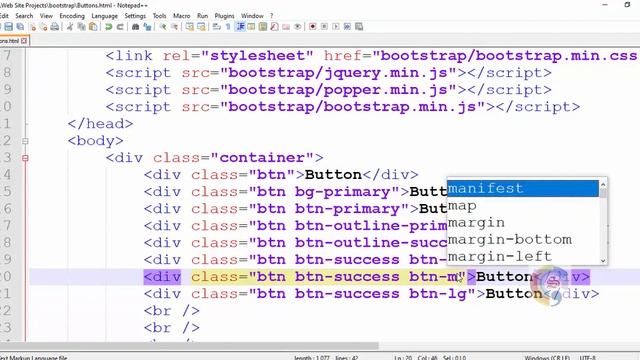Toggle the highlighted Indent Guide icon
Screen dimensions: 640x360
(x=240, y=27)
